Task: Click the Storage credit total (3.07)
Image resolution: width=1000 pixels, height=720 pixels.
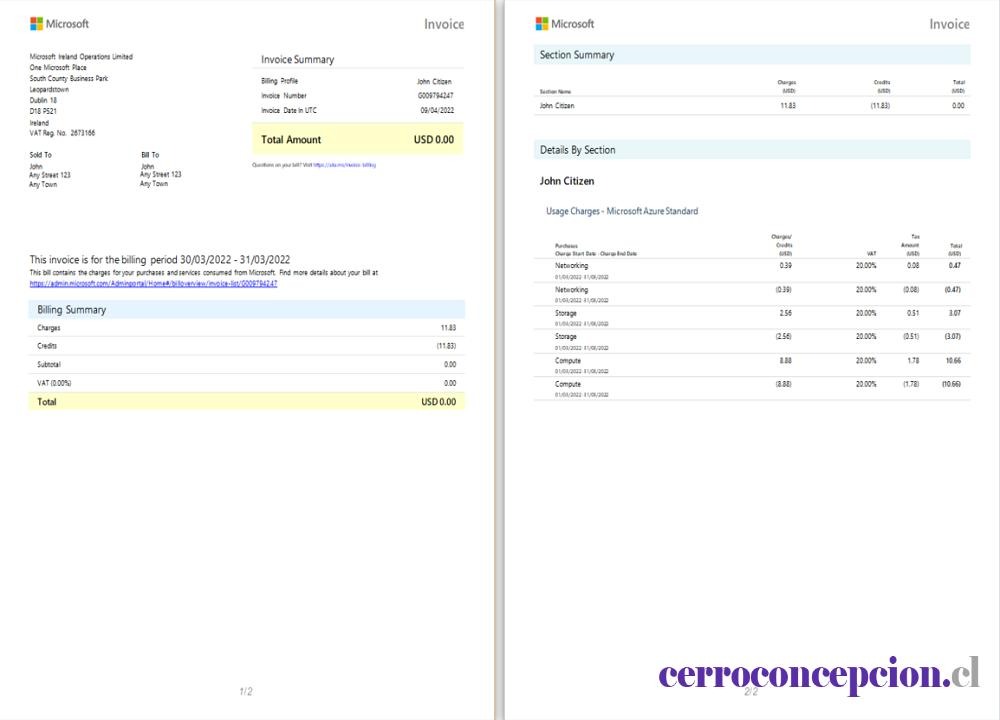Action: [x=953, y=336]
